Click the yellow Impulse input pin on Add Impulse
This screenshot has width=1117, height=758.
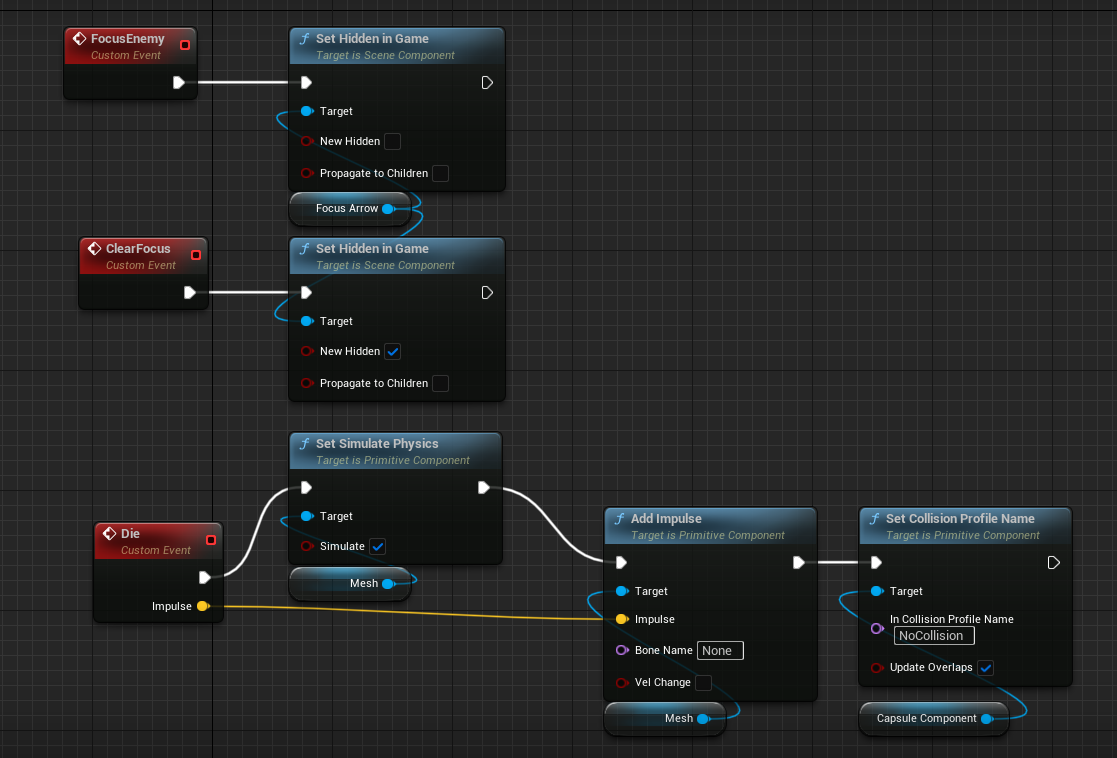(622, 619)
